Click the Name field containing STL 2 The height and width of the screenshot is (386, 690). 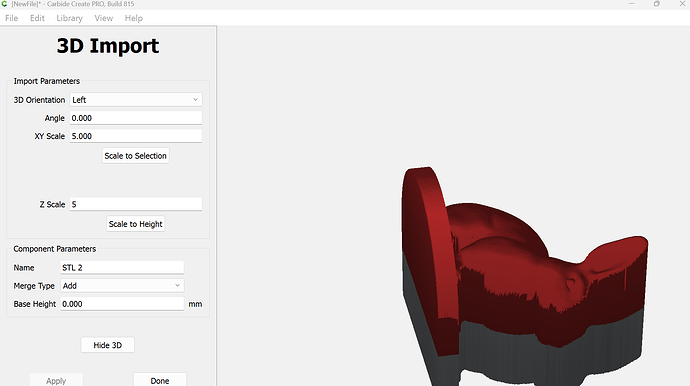[122, 268]
